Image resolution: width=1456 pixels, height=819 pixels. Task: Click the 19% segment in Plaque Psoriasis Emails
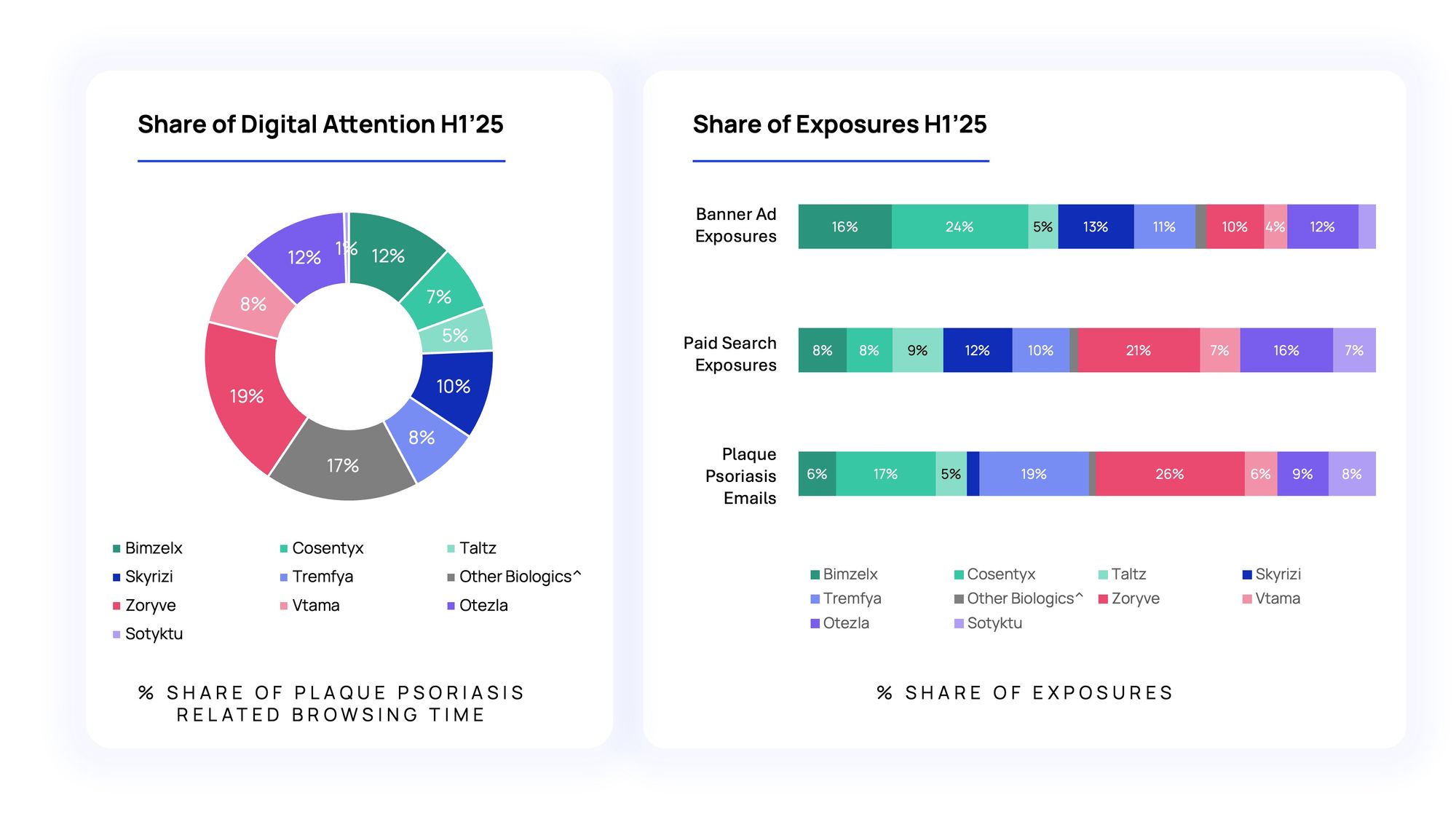(1034, 474)
